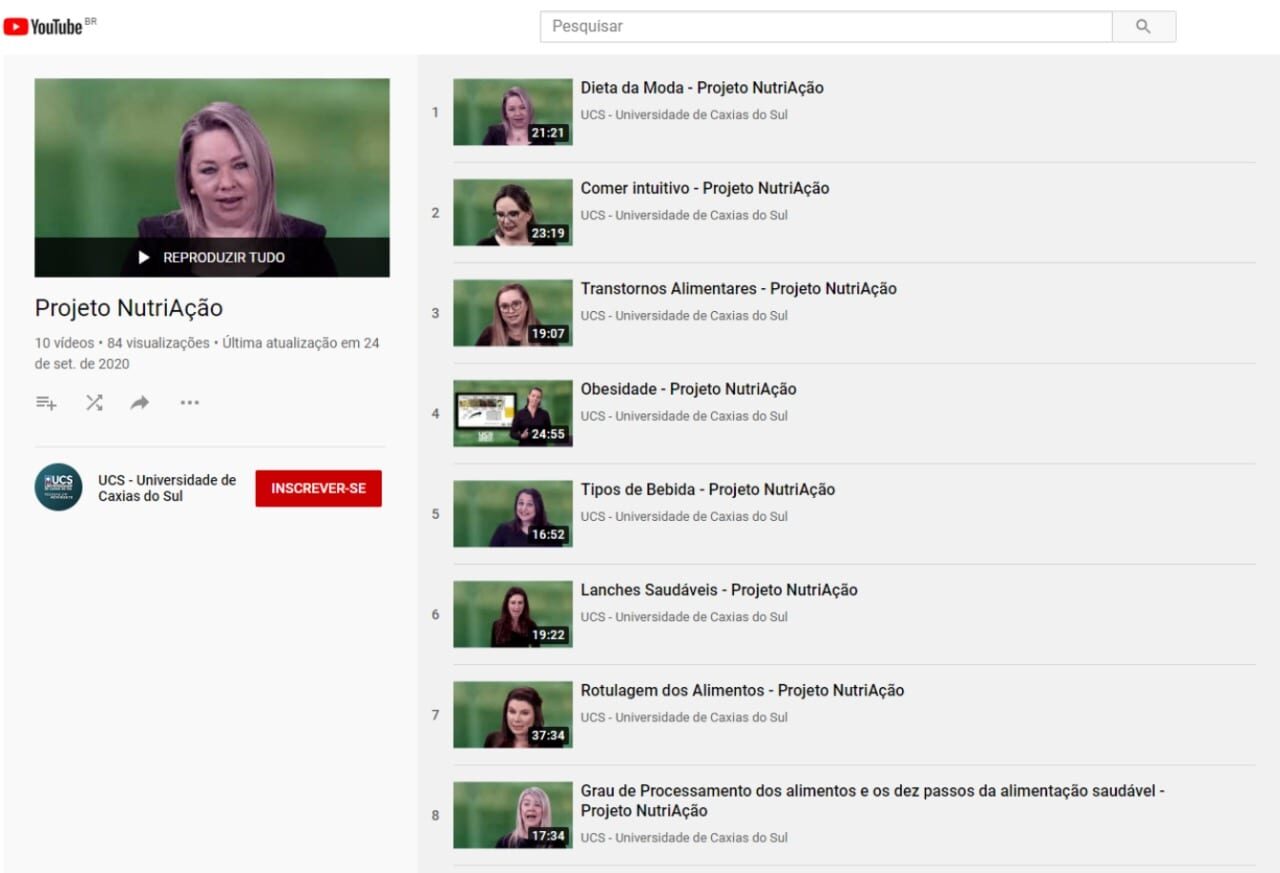Screen dimensions: 1280x873
Task: Shuffle the Projeto NutriAção playlist
Action: (94, 403)
